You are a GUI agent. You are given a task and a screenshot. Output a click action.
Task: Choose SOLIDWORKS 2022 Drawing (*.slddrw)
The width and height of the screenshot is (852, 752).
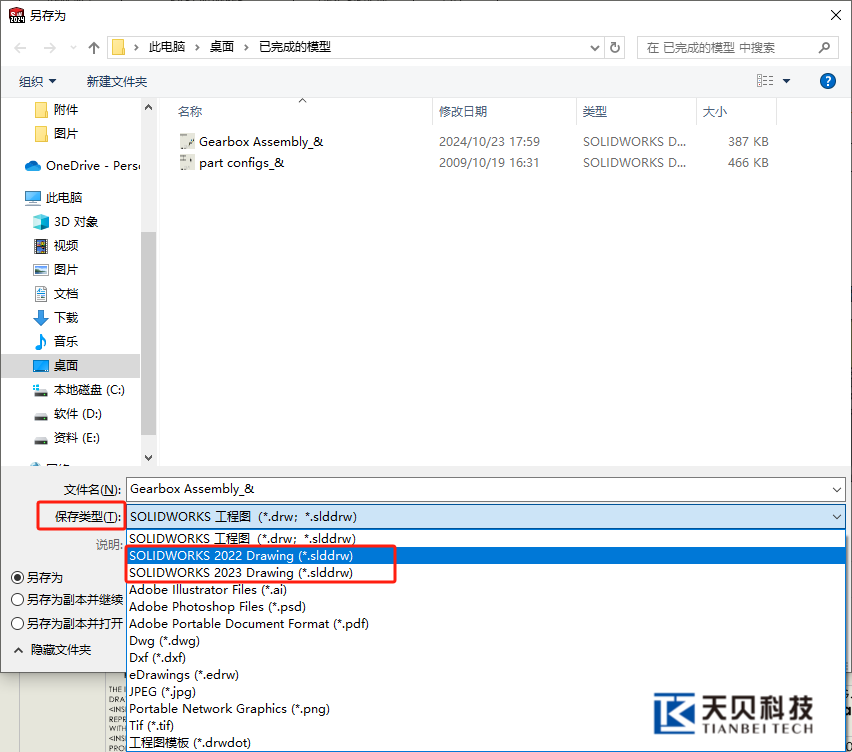[486, 555]
